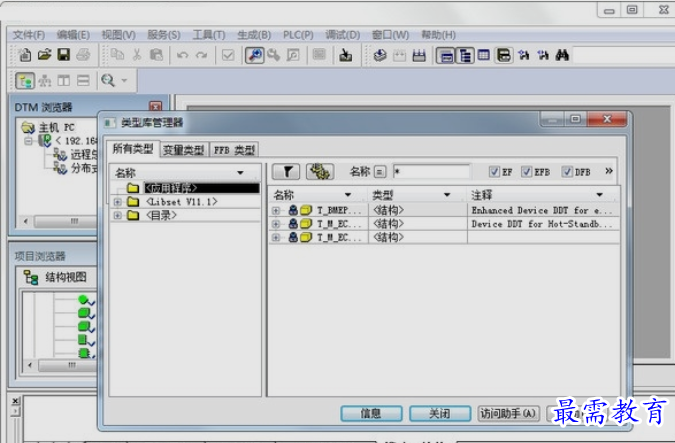
Task: Open the zoom dropdown arrow in second toolbar
Action: (x=124, y=80)
